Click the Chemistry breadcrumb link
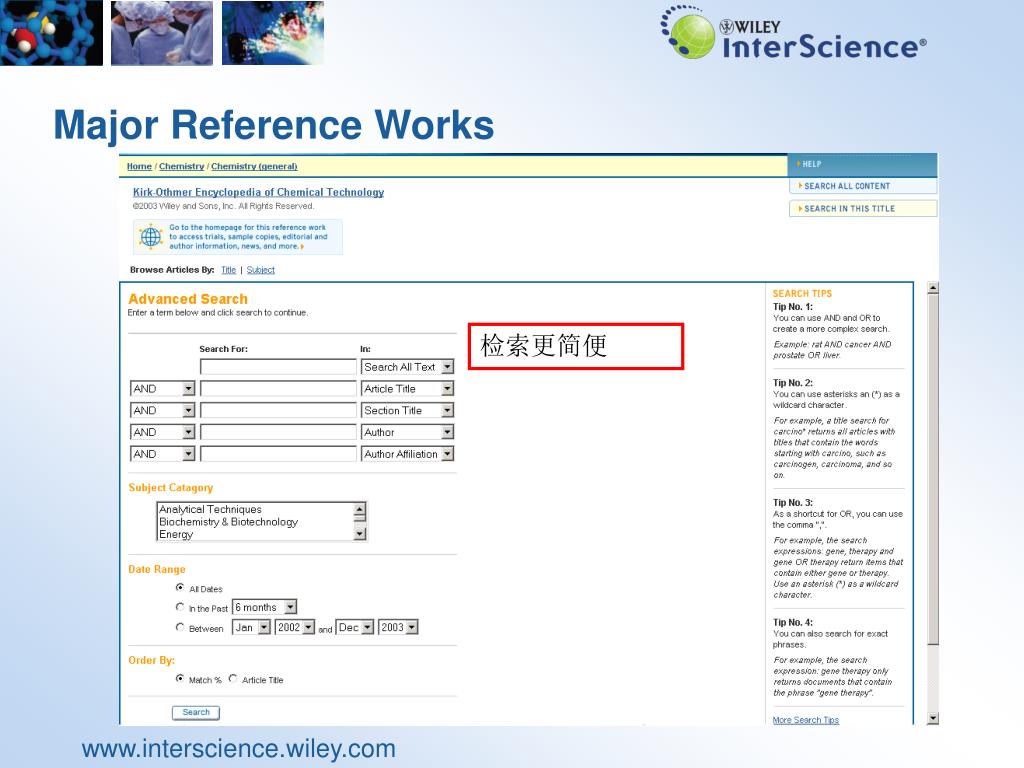Image resolution: width=1024 pixels, height=768 pixels. 182,167
